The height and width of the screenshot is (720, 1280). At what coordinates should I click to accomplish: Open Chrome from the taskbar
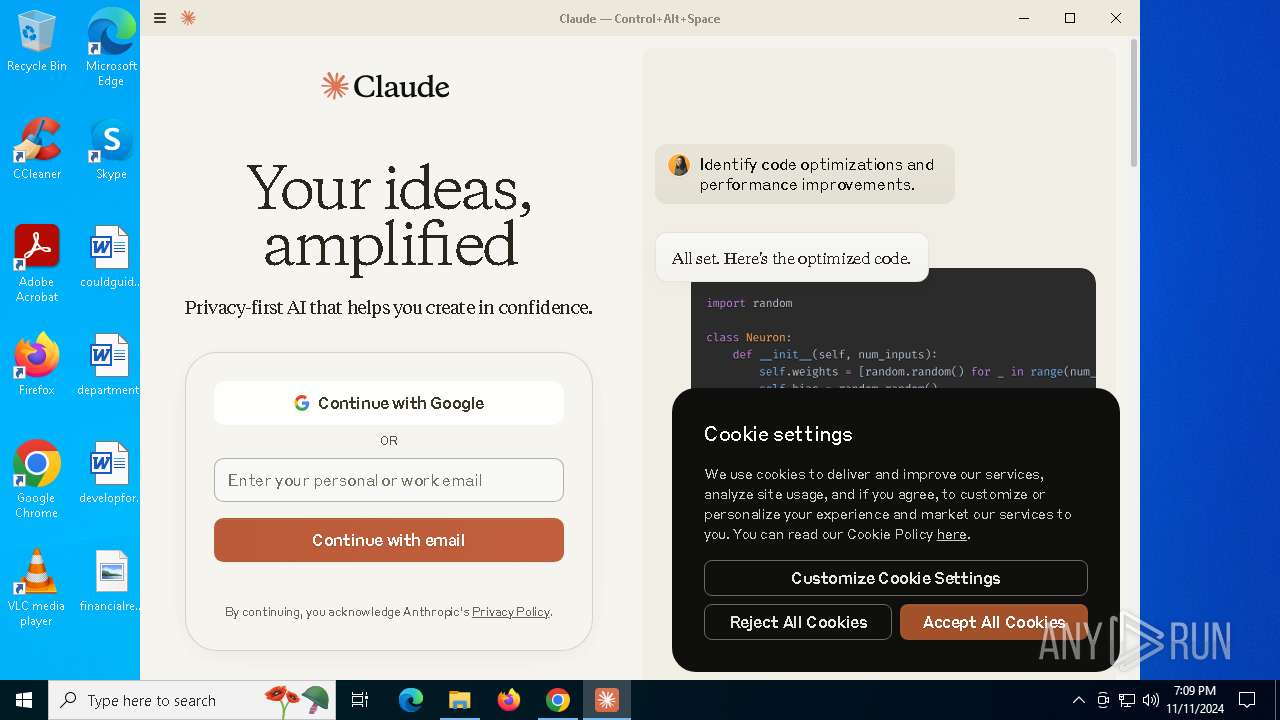558,700
